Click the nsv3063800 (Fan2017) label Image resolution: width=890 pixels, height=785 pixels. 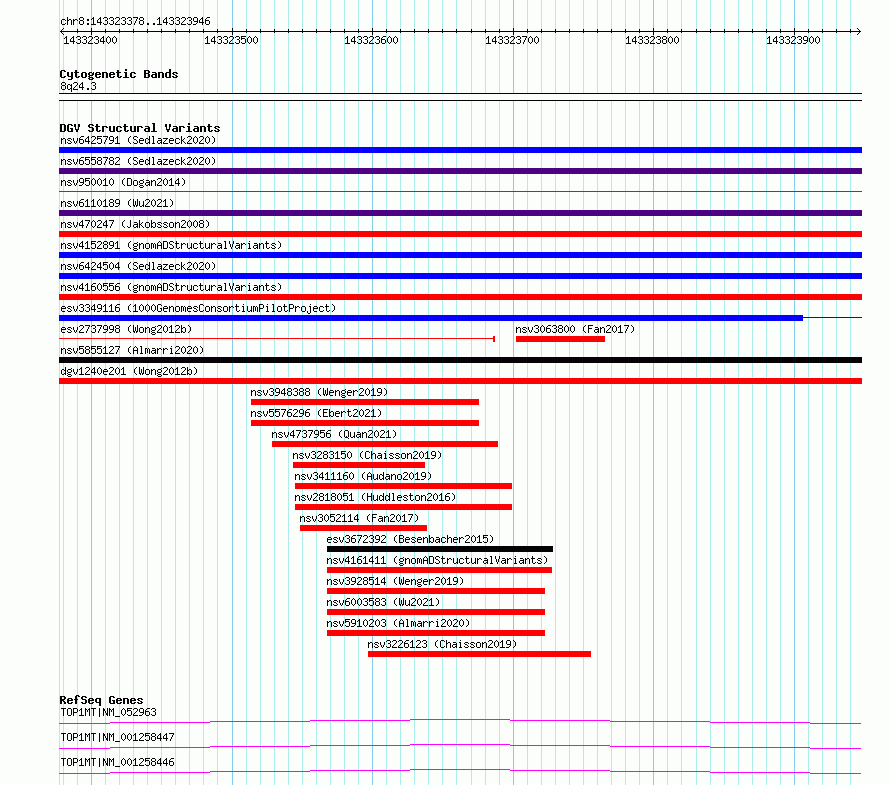click(x=575, y=329)
